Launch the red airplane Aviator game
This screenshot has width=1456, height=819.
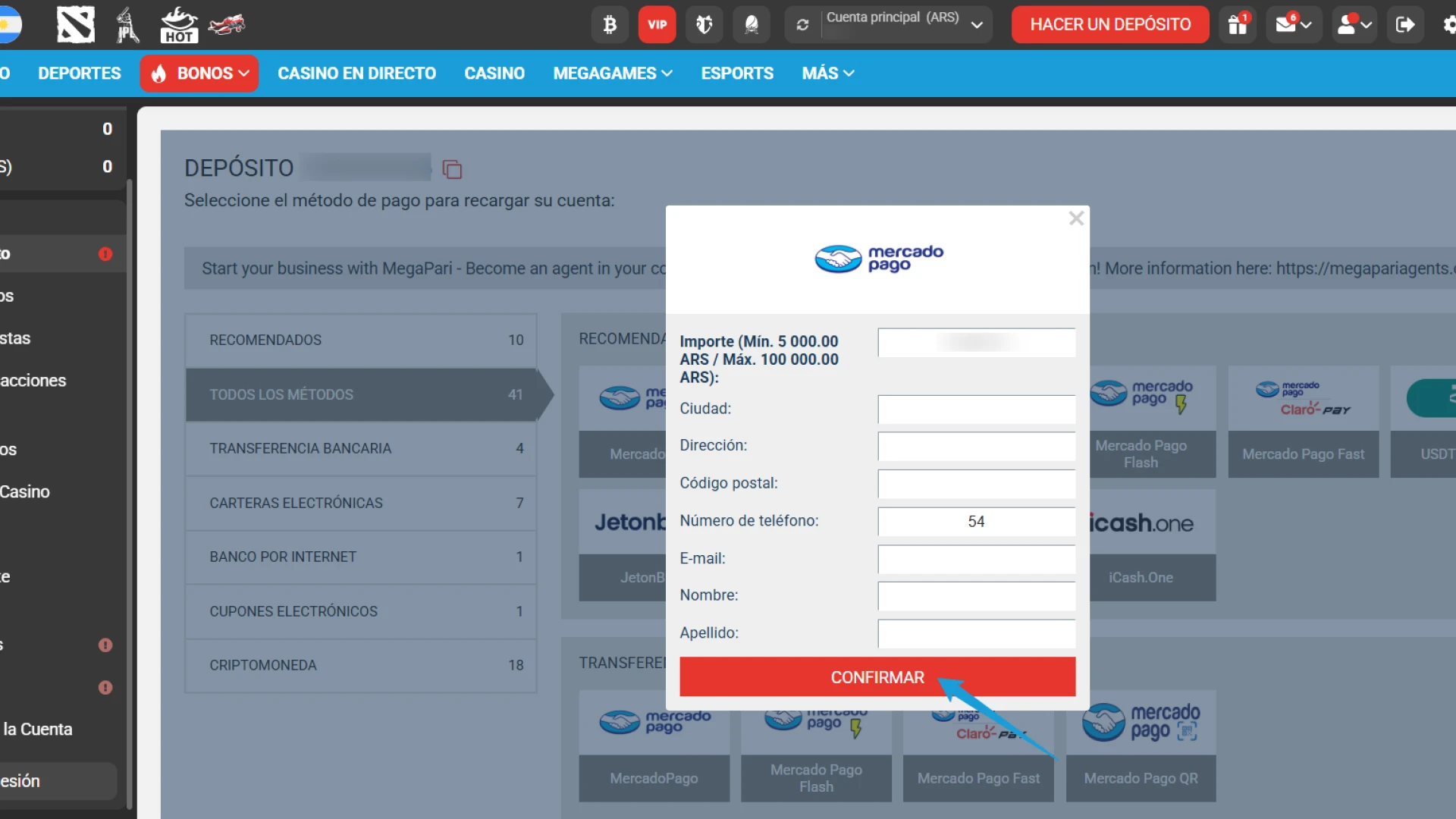(x=227, y=24)
